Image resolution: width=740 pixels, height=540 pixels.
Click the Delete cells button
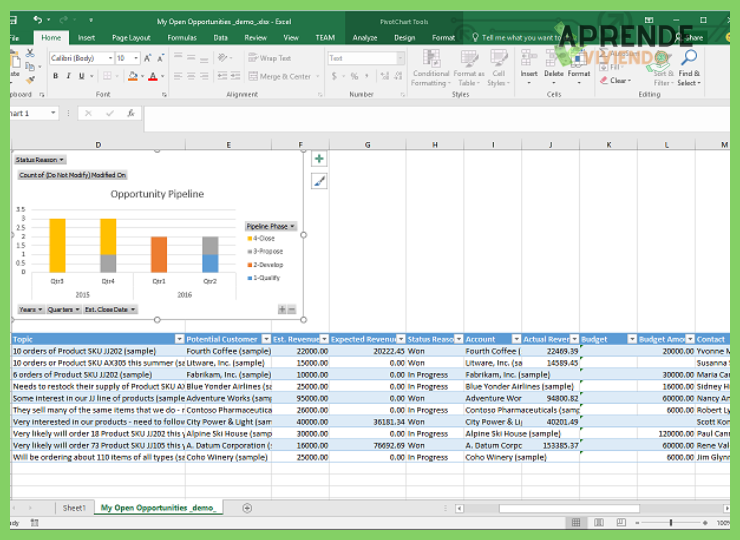[554, 68]
